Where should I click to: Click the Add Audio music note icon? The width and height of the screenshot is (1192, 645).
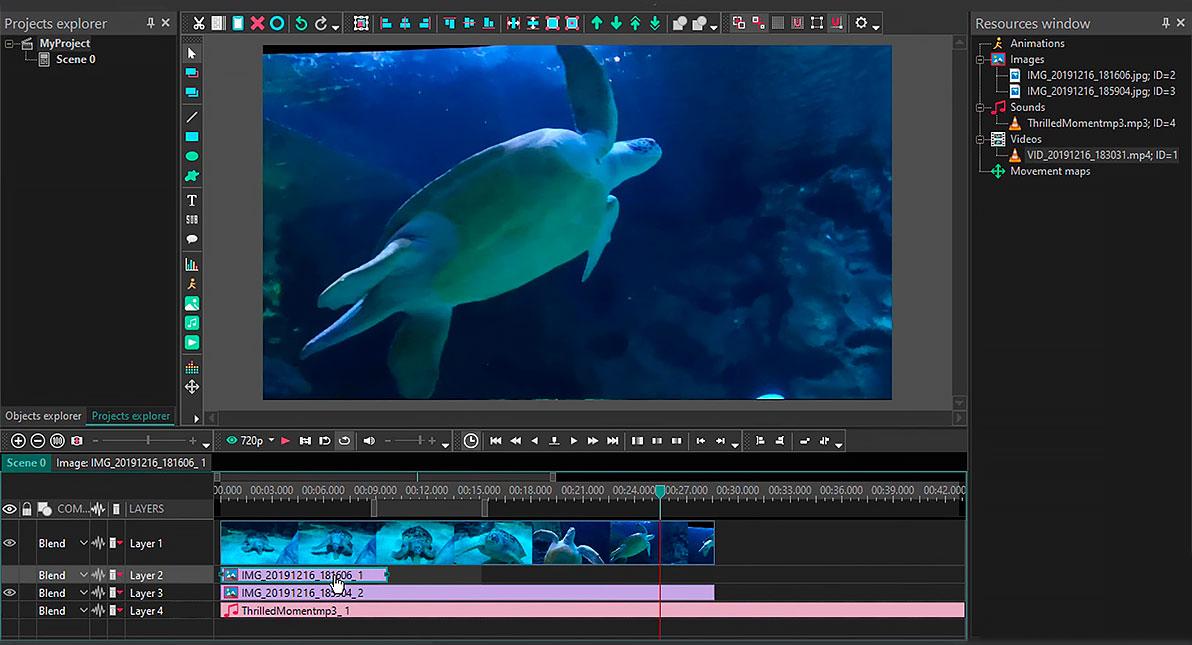click(192, 323)
